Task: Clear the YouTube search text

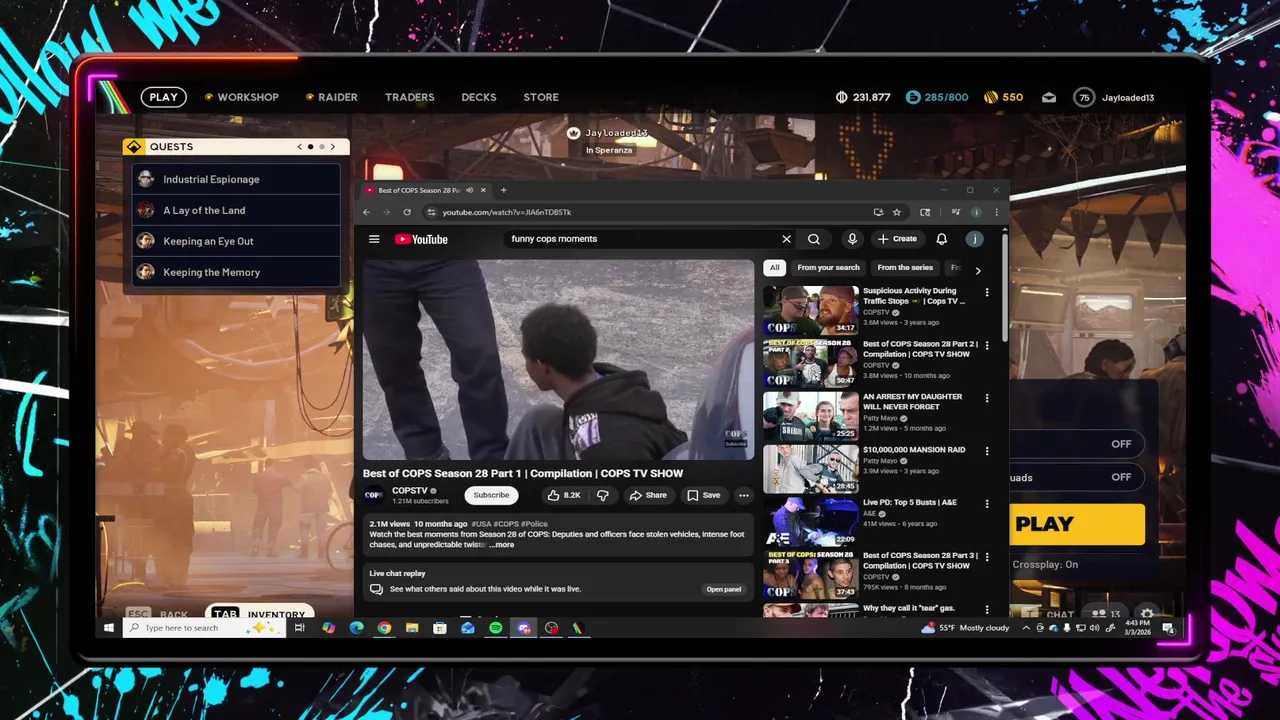Action: pos(786,239)
